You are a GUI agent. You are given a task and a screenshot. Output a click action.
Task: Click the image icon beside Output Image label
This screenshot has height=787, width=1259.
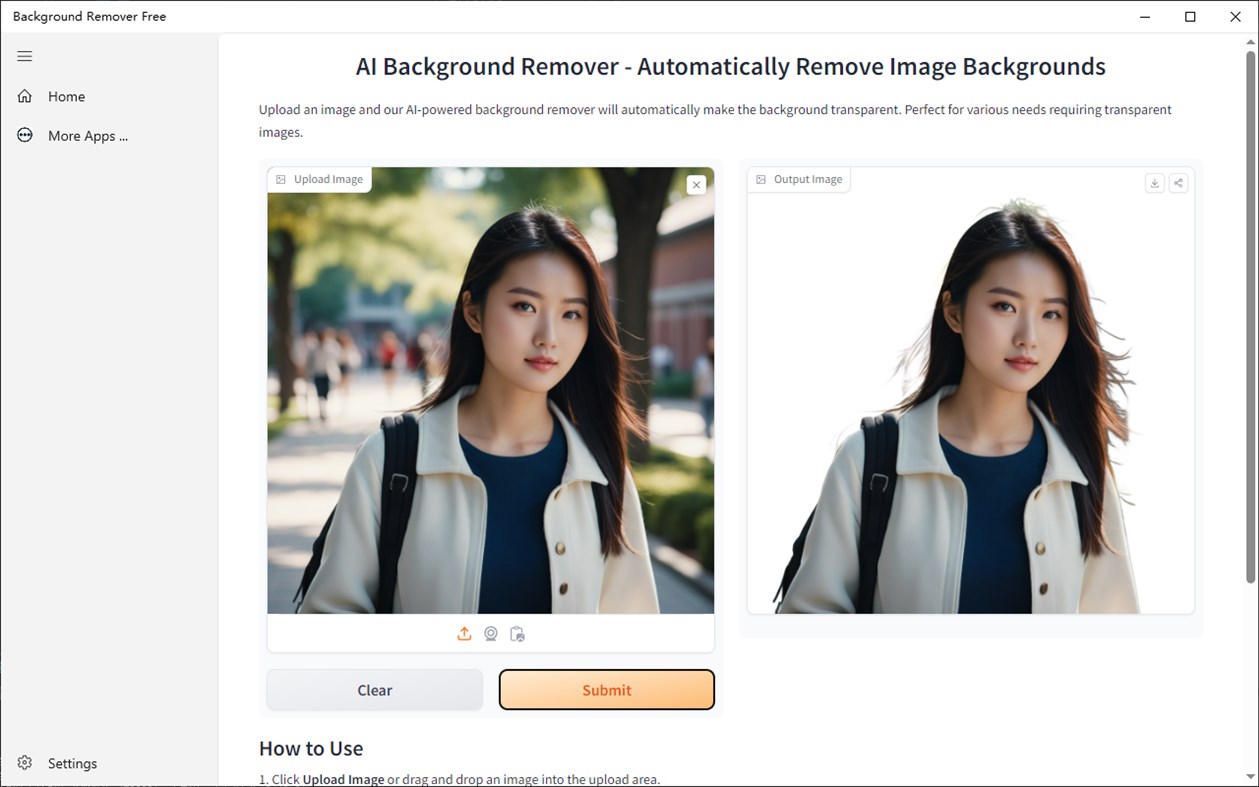761,178
